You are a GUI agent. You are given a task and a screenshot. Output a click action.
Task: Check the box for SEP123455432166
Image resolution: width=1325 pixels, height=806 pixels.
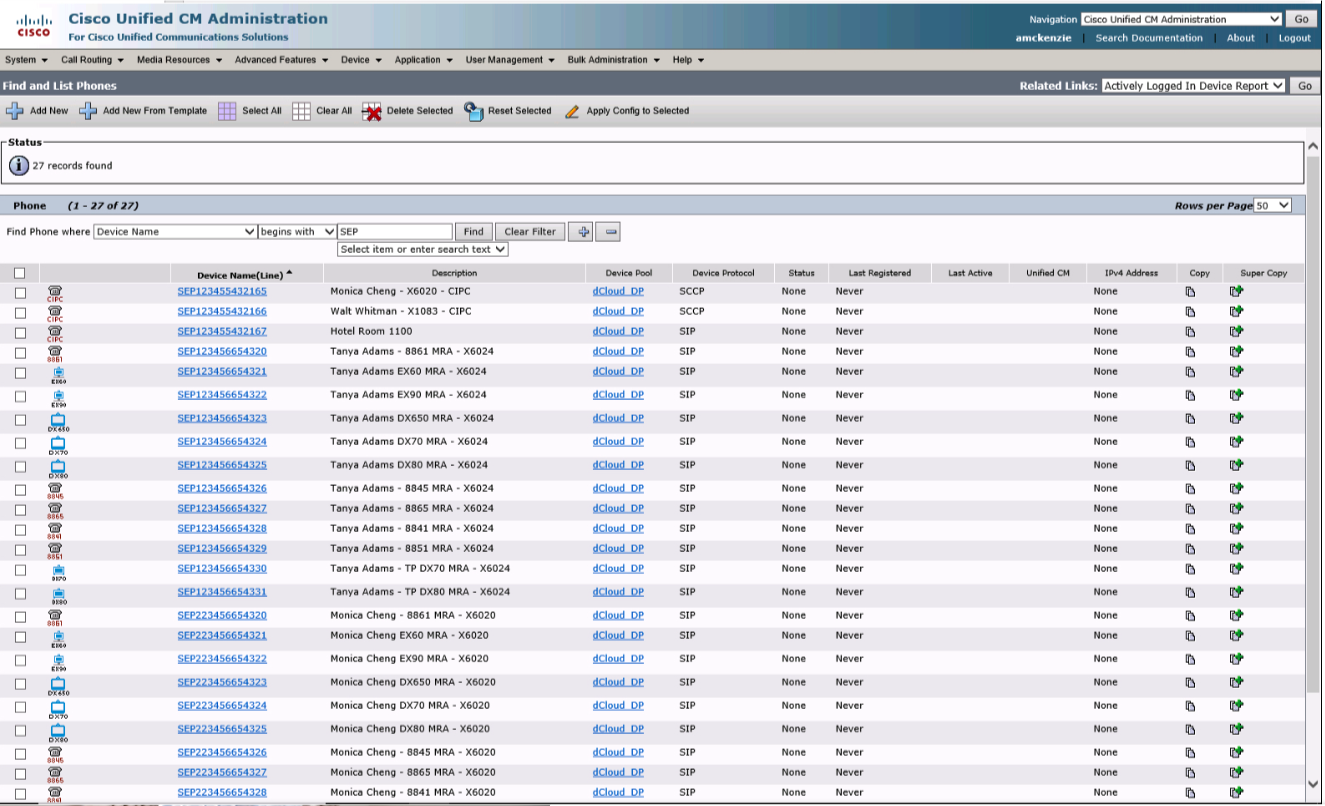(20, 313)
